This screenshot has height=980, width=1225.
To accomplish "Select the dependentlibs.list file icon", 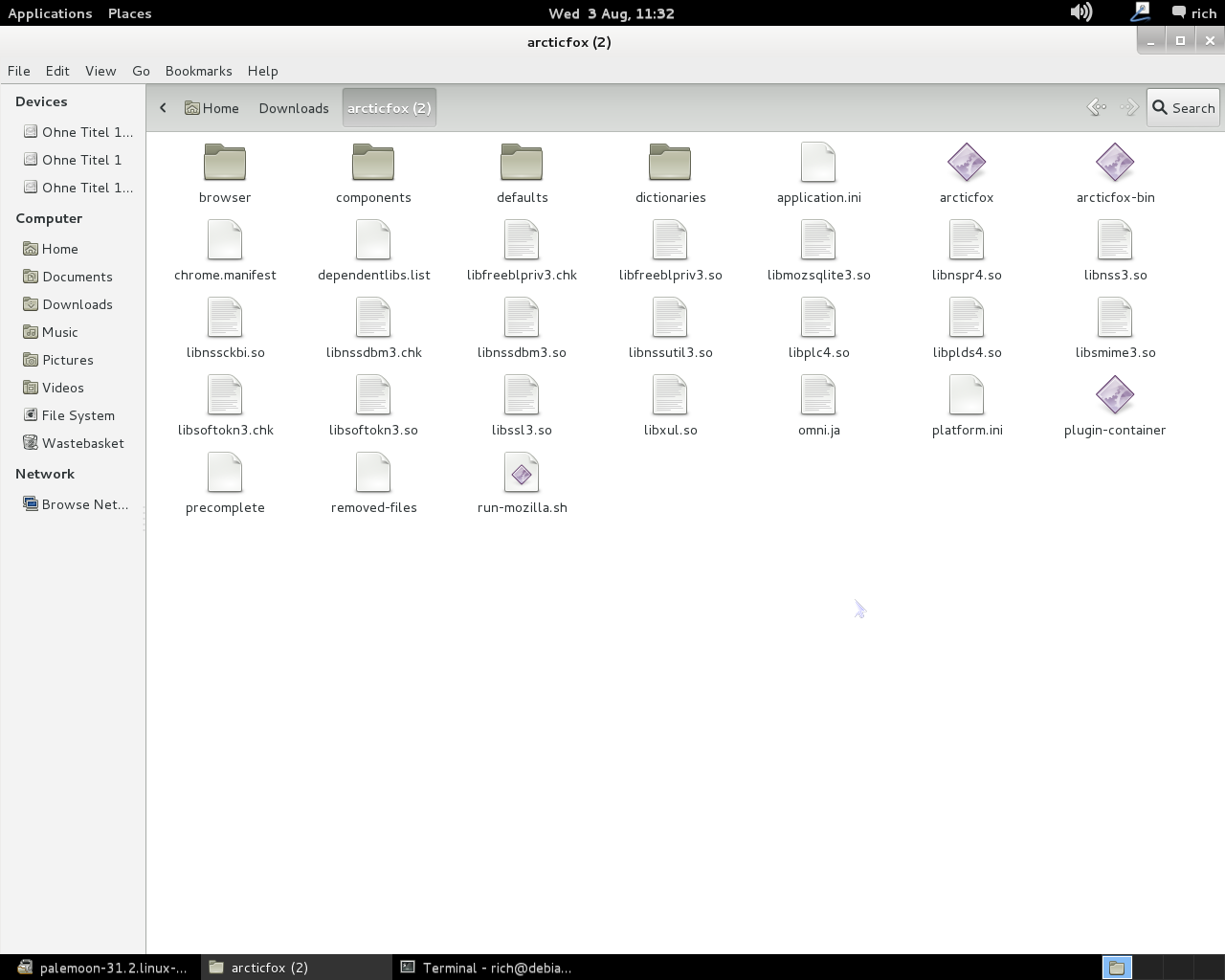I will [x=373, y=240].
